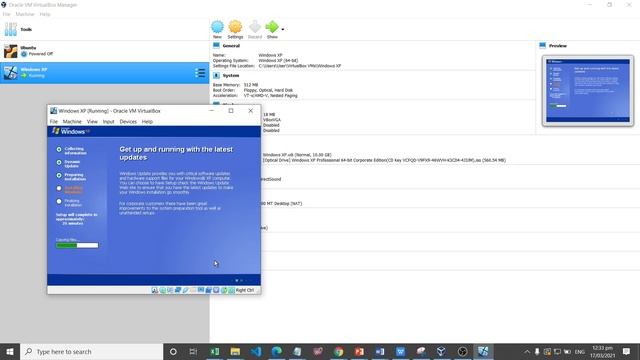Open PowerPoint from the taskbar
This screenshot has height=360, width=640.
(x=359, y=351)
